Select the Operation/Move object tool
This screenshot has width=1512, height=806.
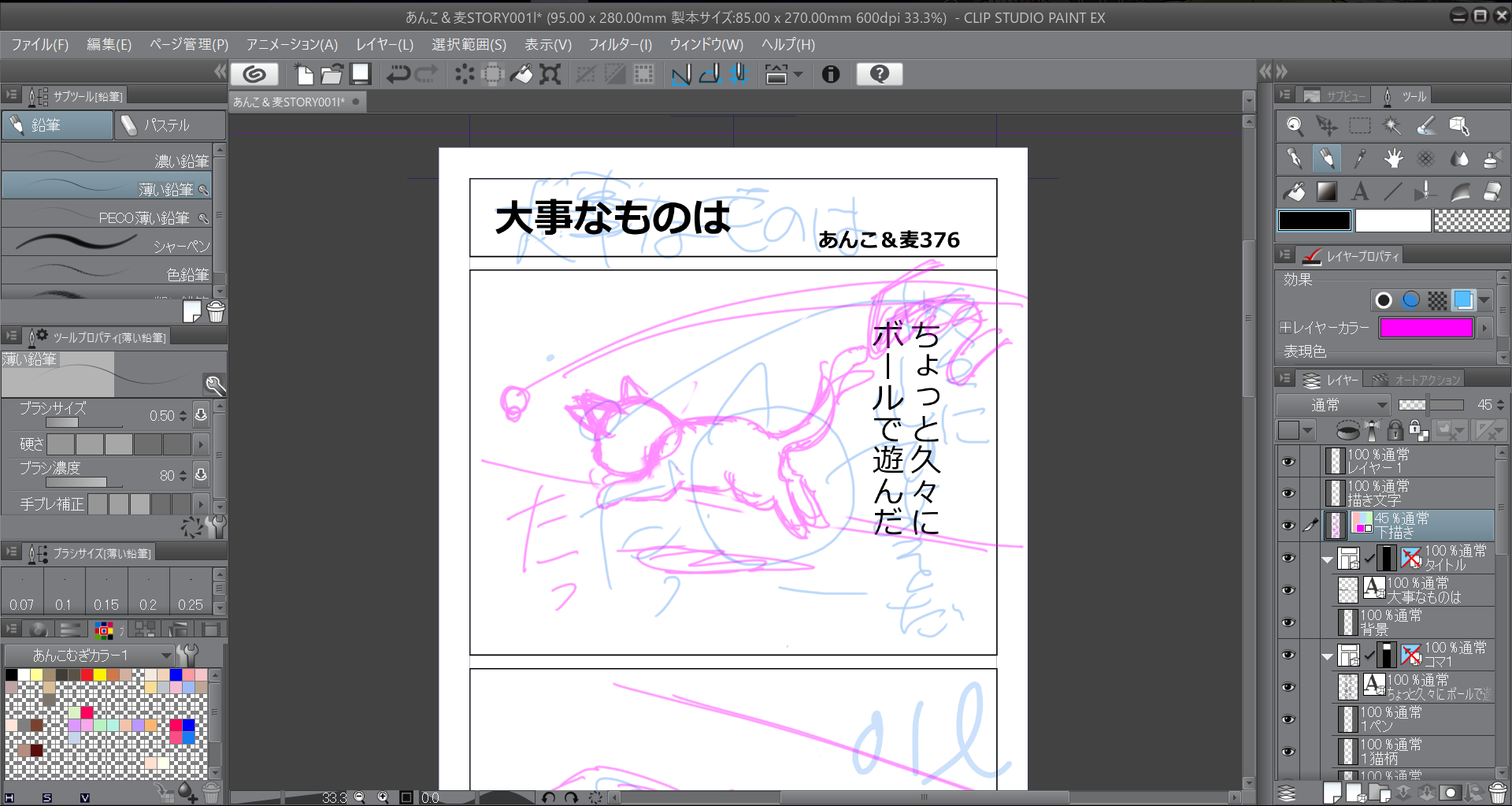[x=1327, y=126]
